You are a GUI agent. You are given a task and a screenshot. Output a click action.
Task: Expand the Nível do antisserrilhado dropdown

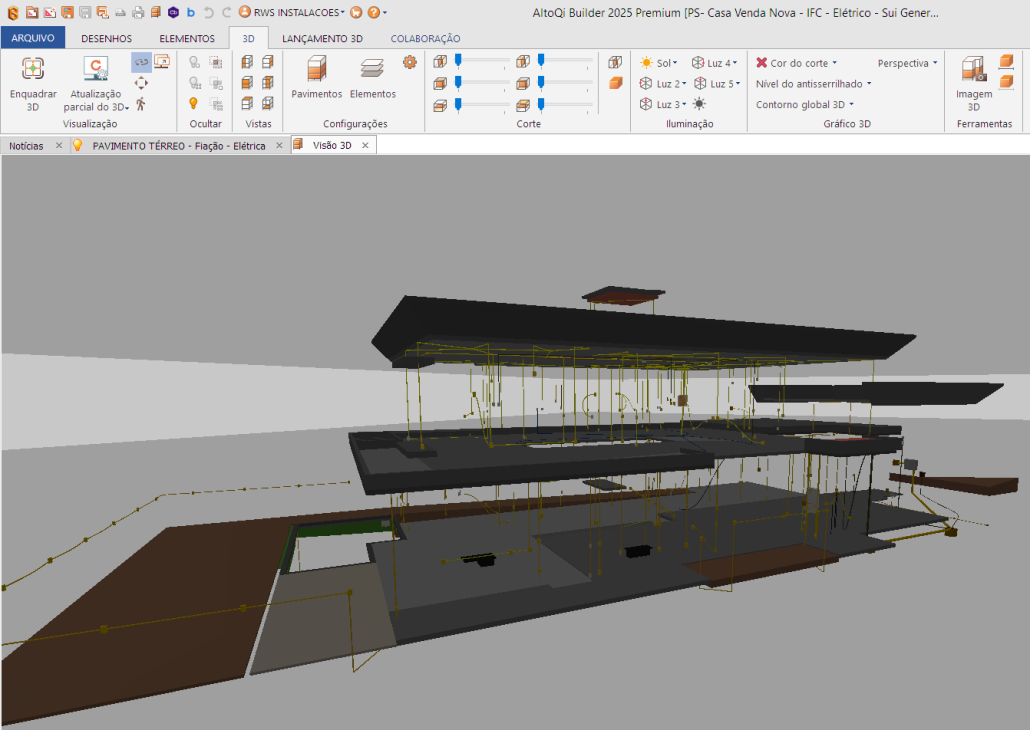tap(813, 84)
